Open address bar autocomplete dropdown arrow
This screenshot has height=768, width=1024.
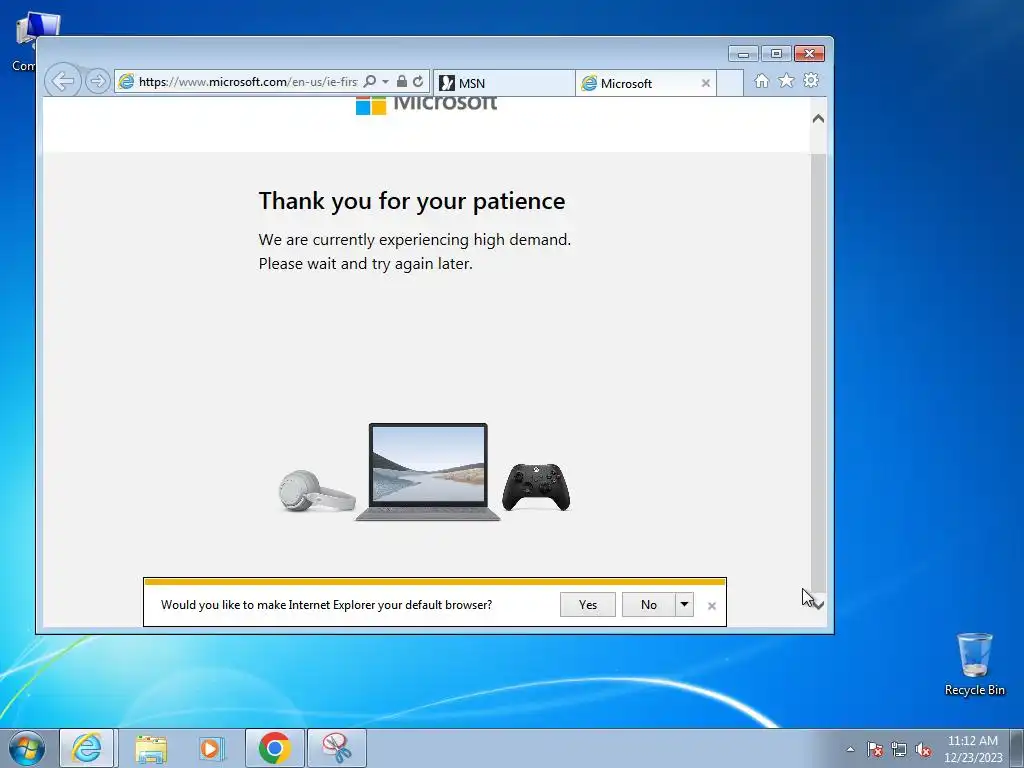coord(385,82)
